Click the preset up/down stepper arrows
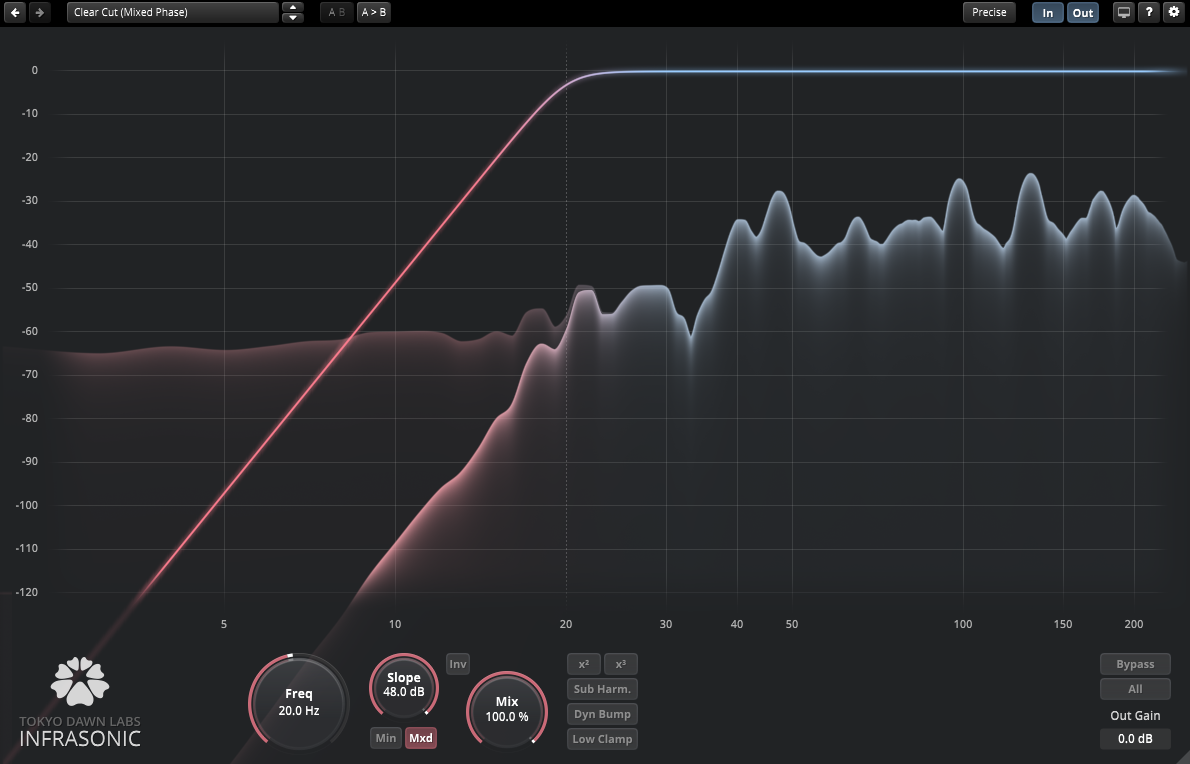Viewport: 1190px width, 764px height. (293, 12)
